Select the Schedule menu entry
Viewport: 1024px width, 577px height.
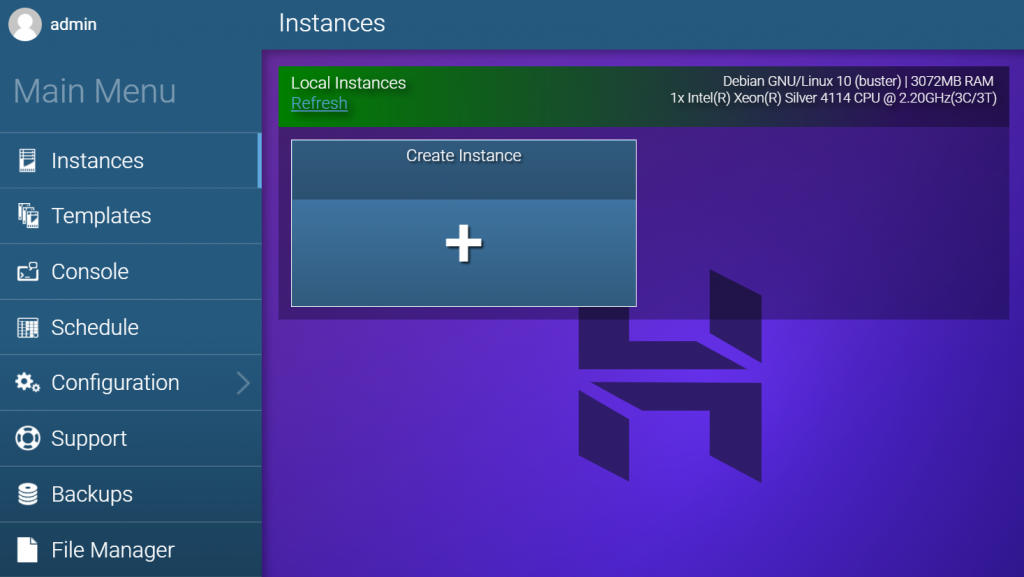pos(131,327)
